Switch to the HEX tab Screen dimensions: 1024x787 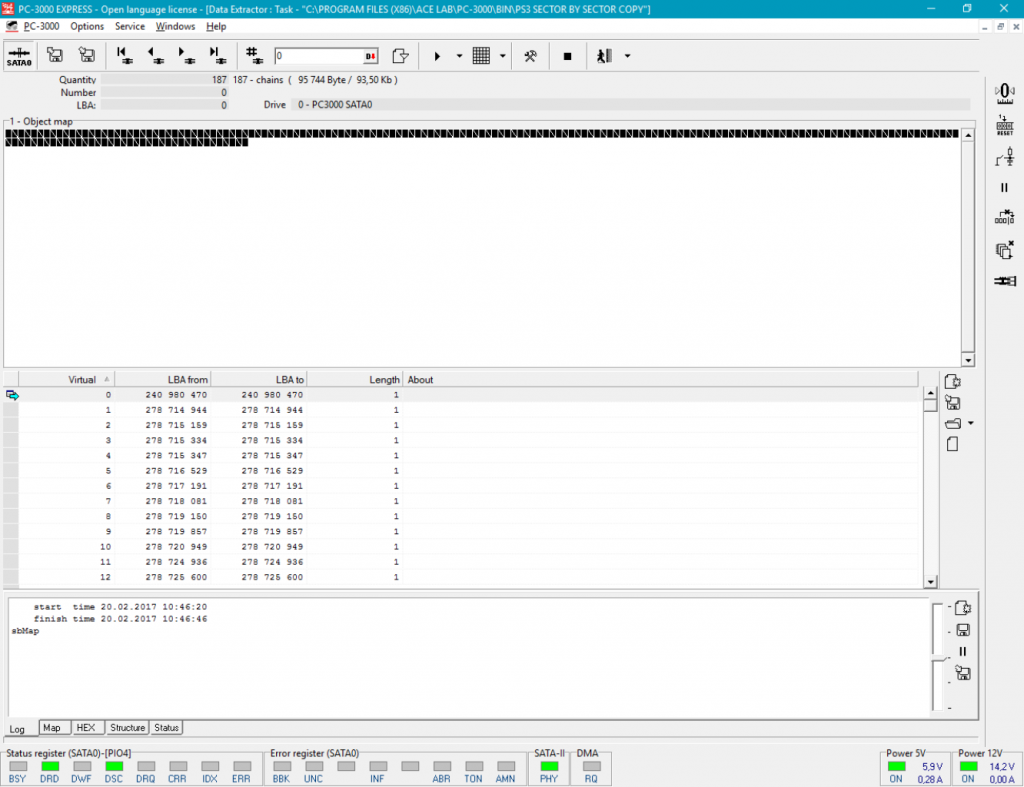(x=85, y=728)
